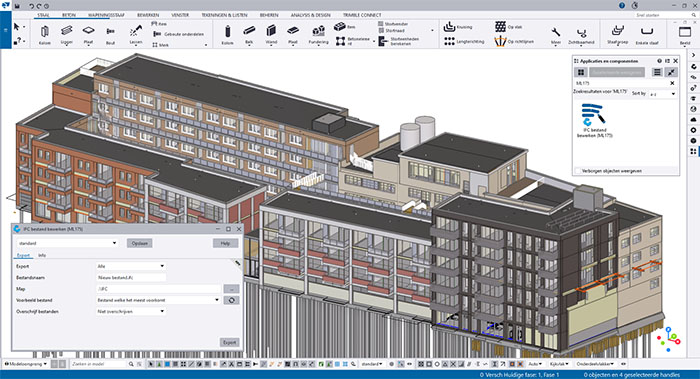Click the ML175 search field in Applicaties panel
This screenshot has height=379, width=700.
click(x=621, y=83)
